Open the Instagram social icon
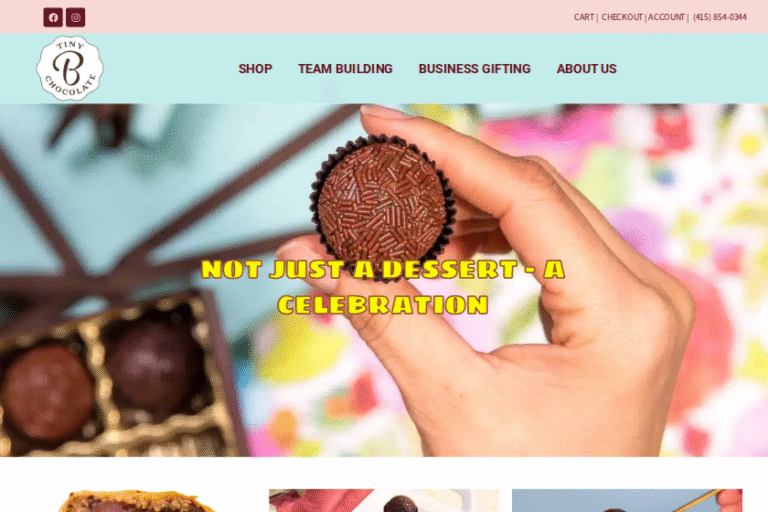 coord(75,18)
